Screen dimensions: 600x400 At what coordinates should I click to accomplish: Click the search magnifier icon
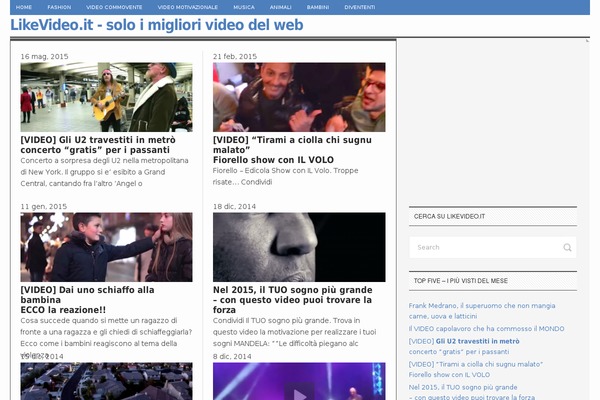point(567,248)
